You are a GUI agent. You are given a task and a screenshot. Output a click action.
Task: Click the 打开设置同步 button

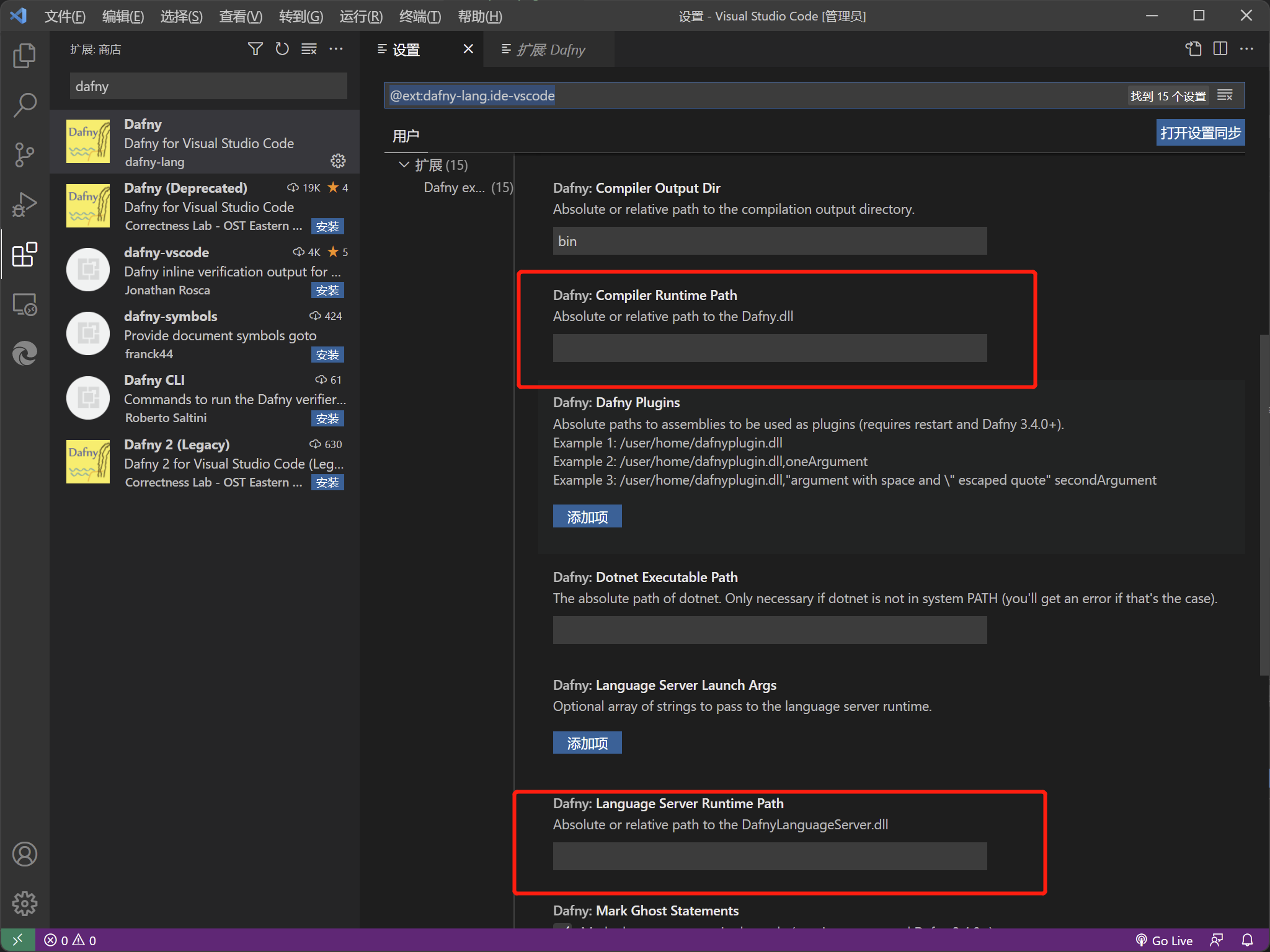[x=1200, y=133]
